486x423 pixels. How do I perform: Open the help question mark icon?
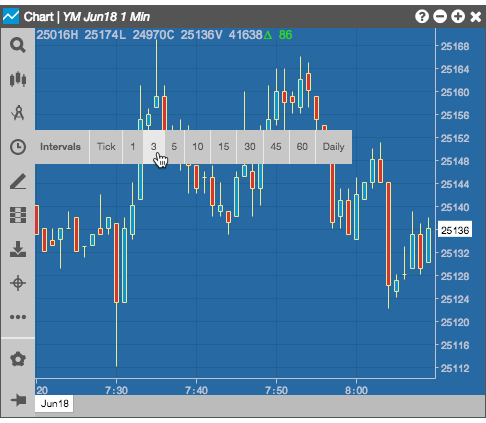tap(422, 16)
